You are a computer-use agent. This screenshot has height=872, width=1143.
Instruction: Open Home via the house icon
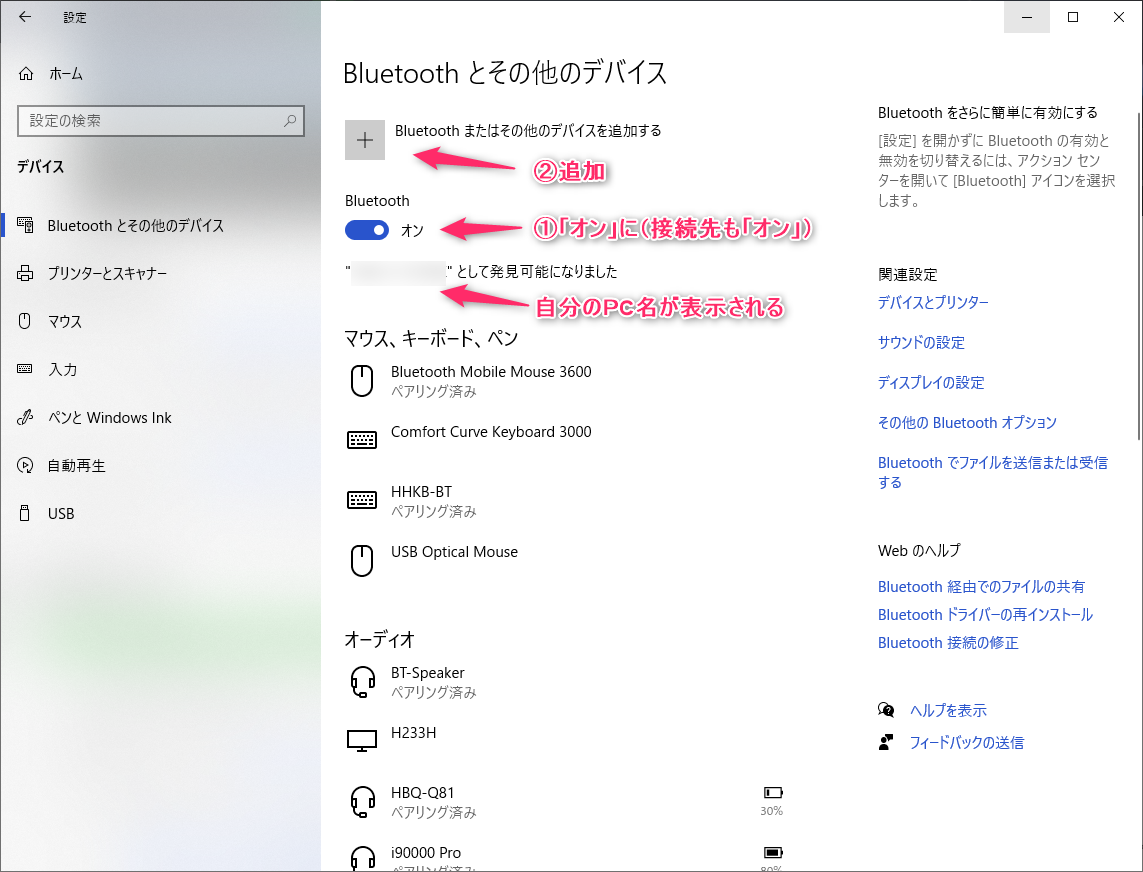(26, 74)
